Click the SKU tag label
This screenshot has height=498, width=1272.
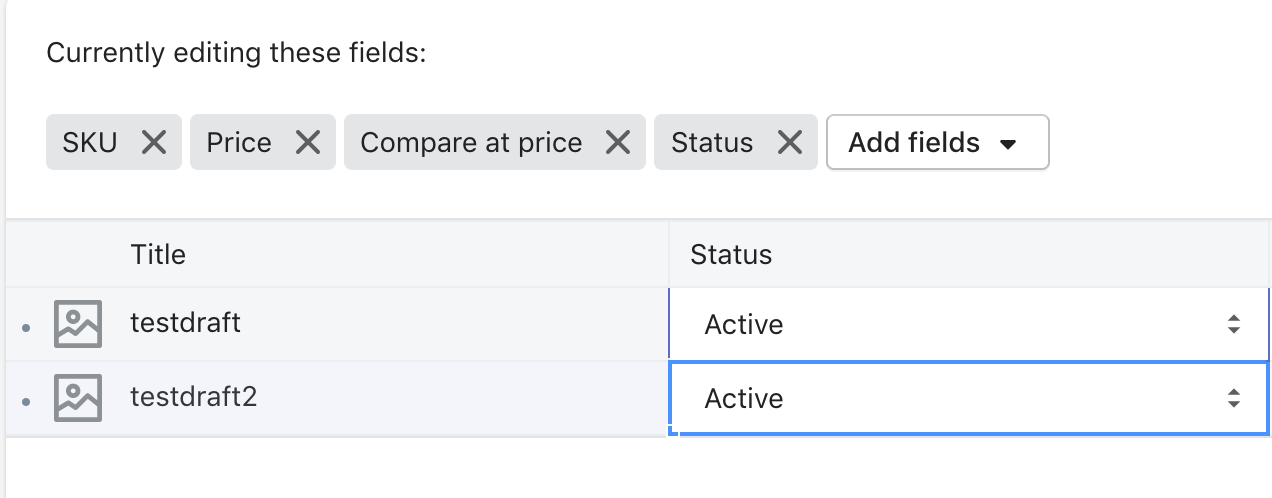[x=90, y=143]
